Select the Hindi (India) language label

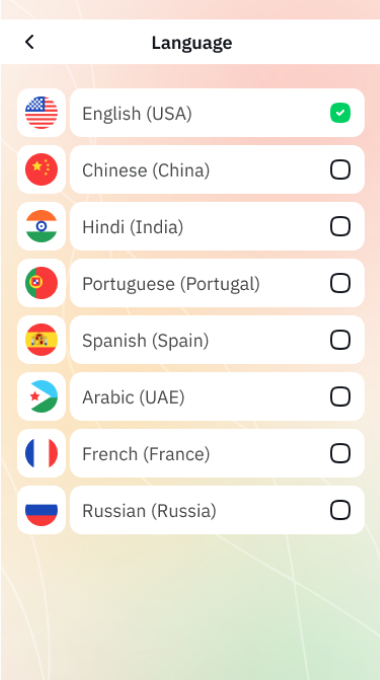(133, 227)
